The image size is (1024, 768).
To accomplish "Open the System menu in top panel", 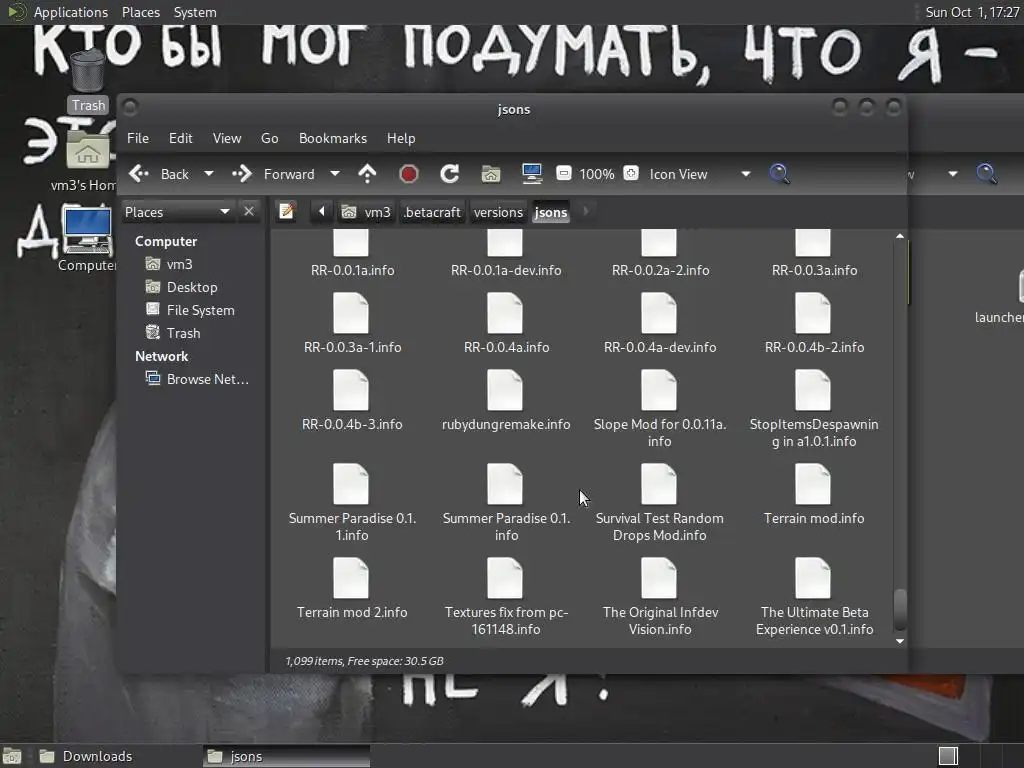I will click(x=195, y=12).
